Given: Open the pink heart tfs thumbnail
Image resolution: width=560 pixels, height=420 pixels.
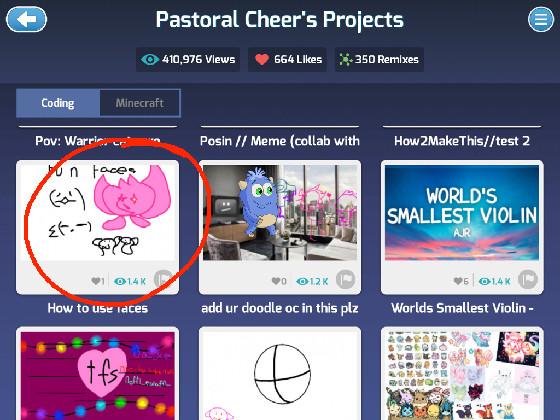Looking at the screenshot, I should (x=98, y=375).
